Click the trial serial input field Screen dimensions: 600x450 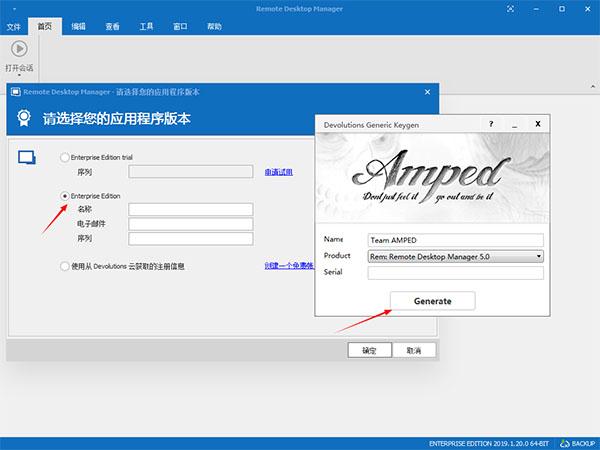tap(191, 172)
